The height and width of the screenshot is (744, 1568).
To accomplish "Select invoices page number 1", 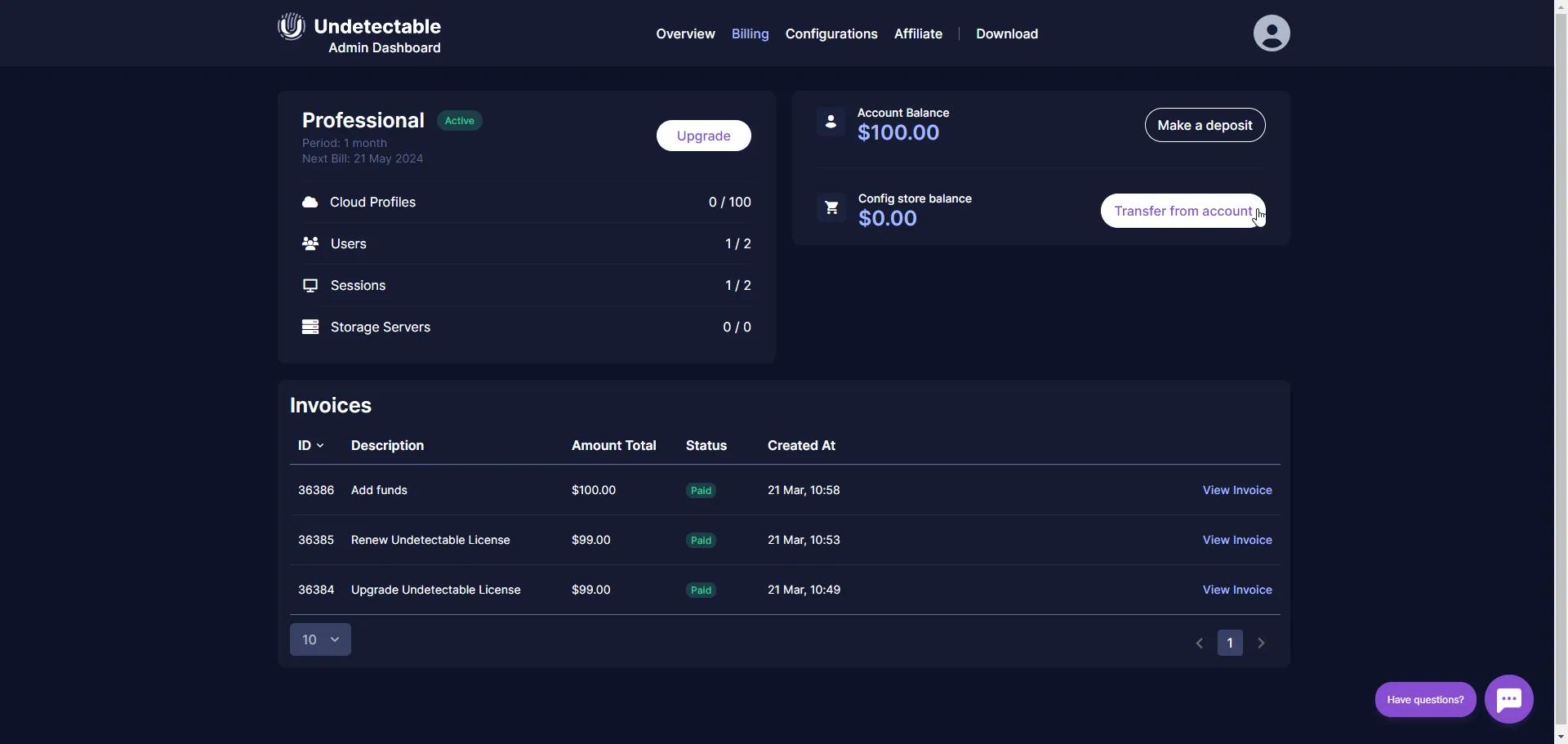I will click(1230, 643).
